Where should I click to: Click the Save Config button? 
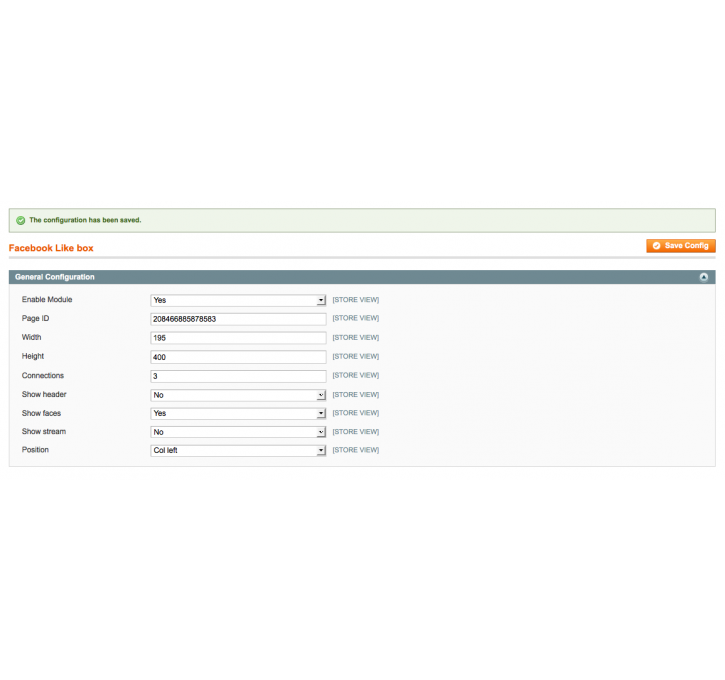pyautogui.click(x=680, y=246)
